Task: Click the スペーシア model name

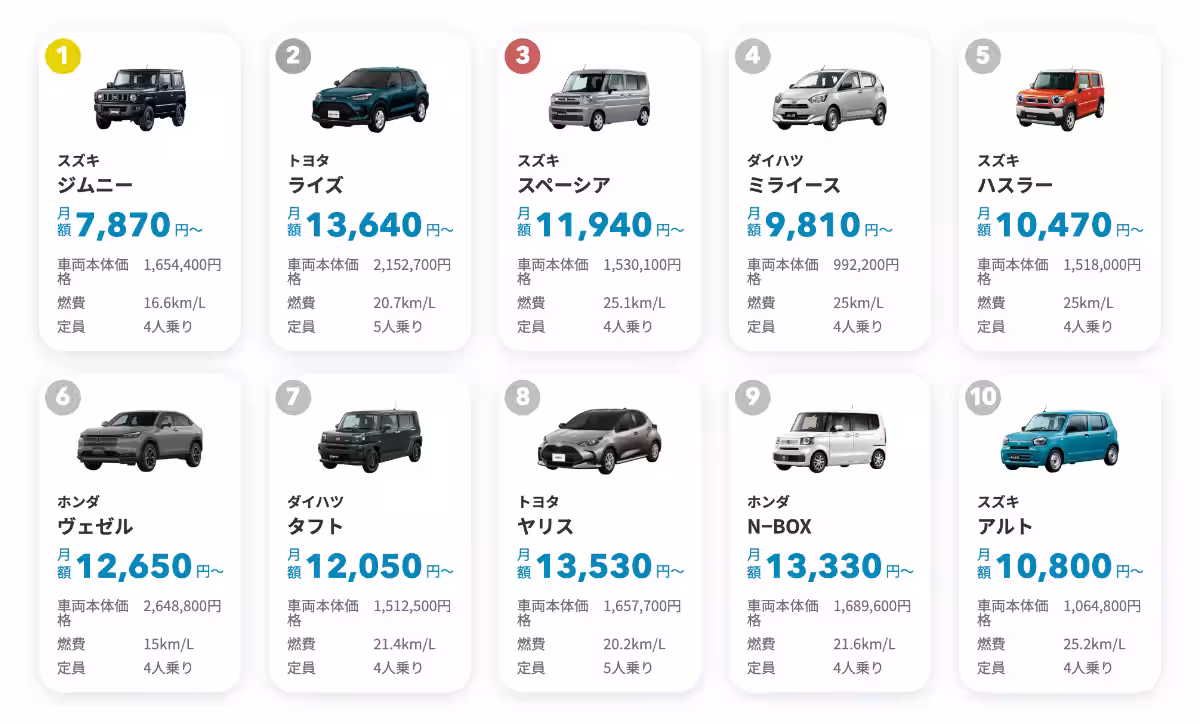Action: (x=564, y=186)
